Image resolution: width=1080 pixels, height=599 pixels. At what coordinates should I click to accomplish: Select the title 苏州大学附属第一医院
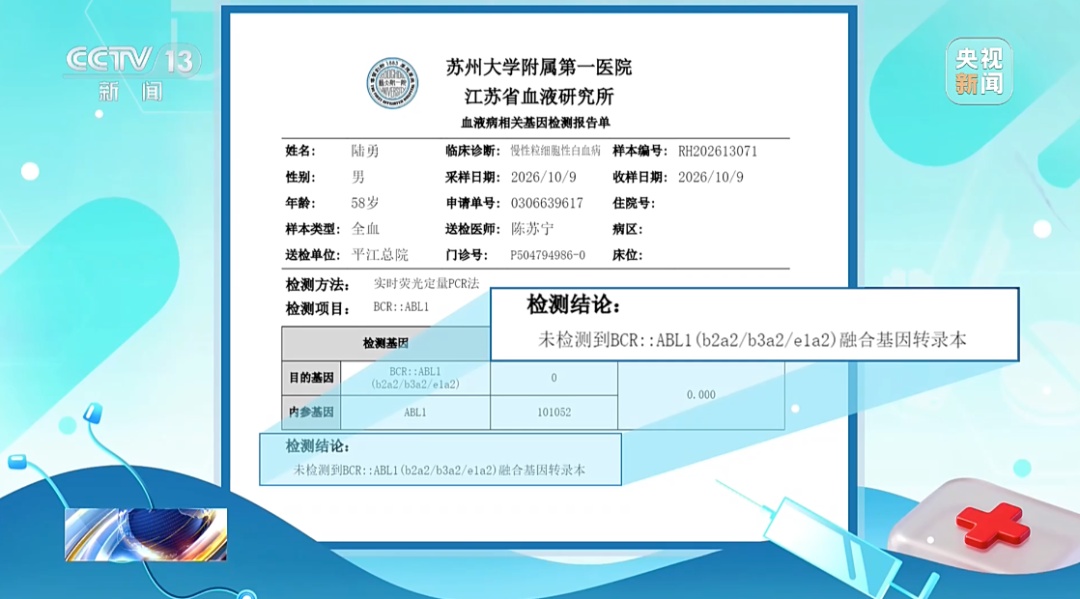[x=539, y=67]
